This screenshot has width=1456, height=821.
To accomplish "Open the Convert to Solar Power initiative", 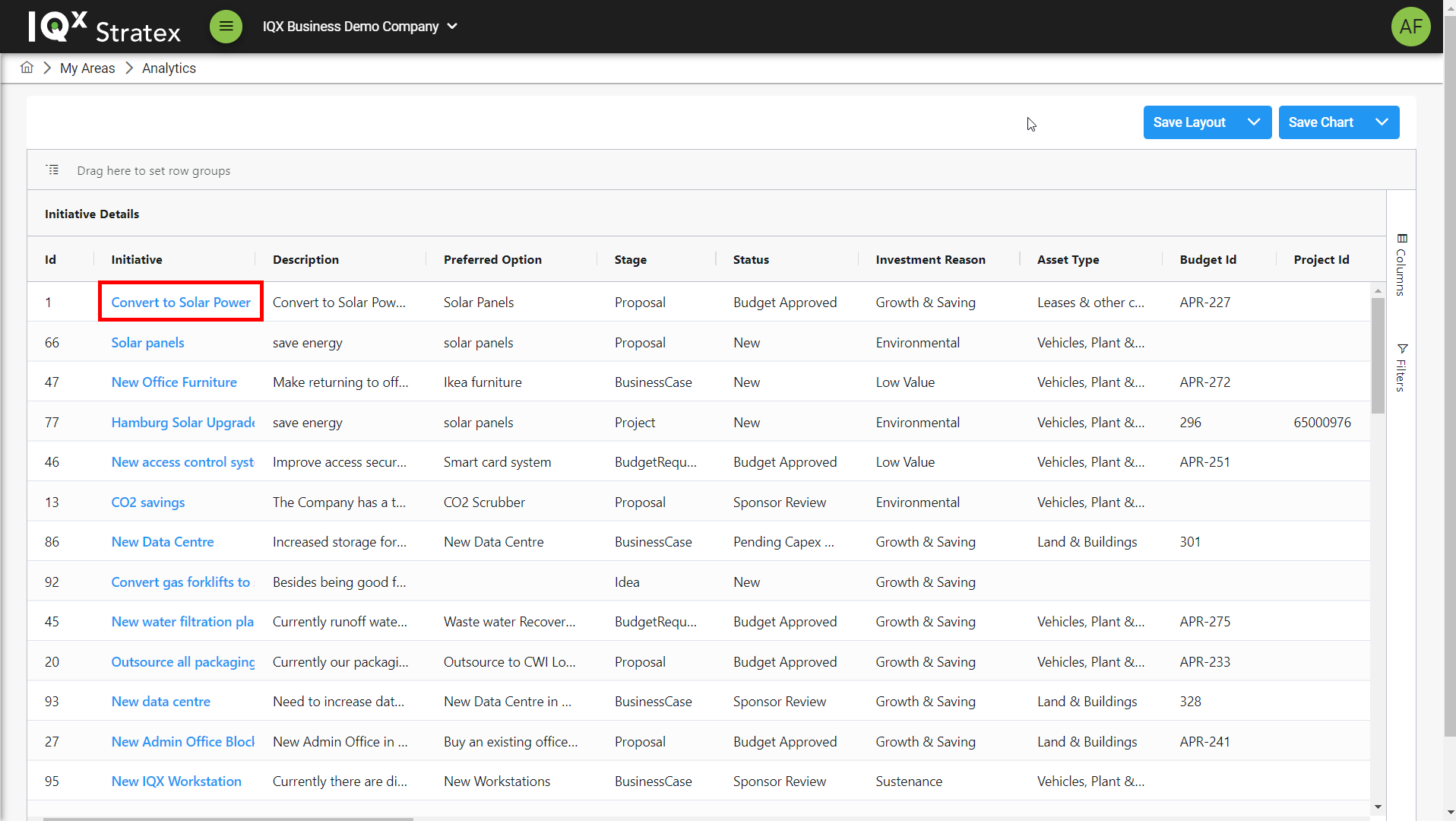I will tap(181, 303).
